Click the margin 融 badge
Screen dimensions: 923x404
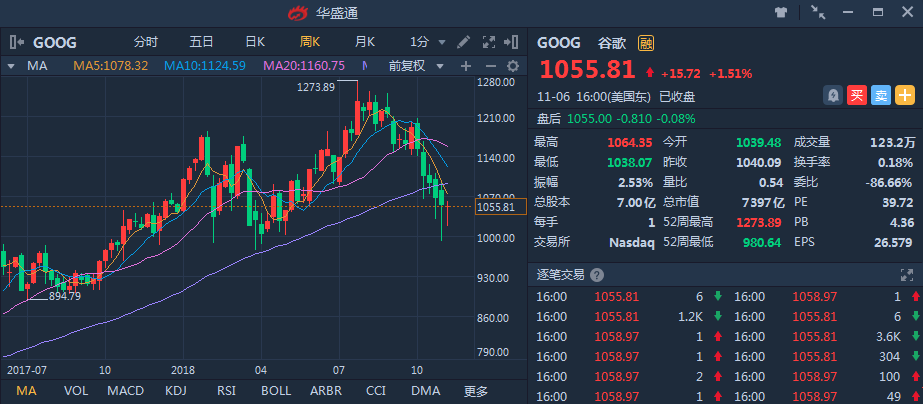point(646,43)
